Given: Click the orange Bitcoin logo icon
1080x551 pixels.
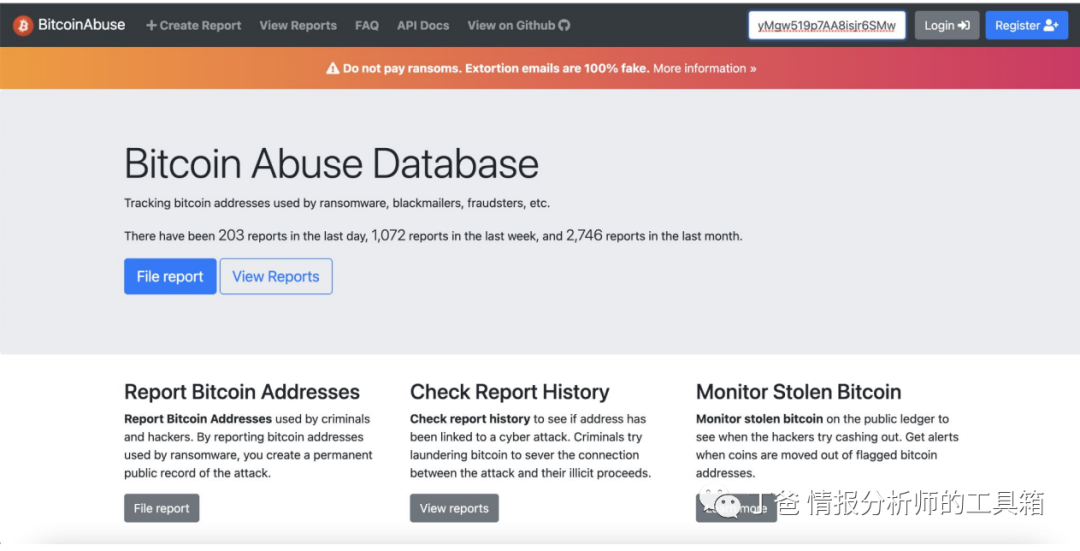Looking at the screenshot, I should [23, 25].
